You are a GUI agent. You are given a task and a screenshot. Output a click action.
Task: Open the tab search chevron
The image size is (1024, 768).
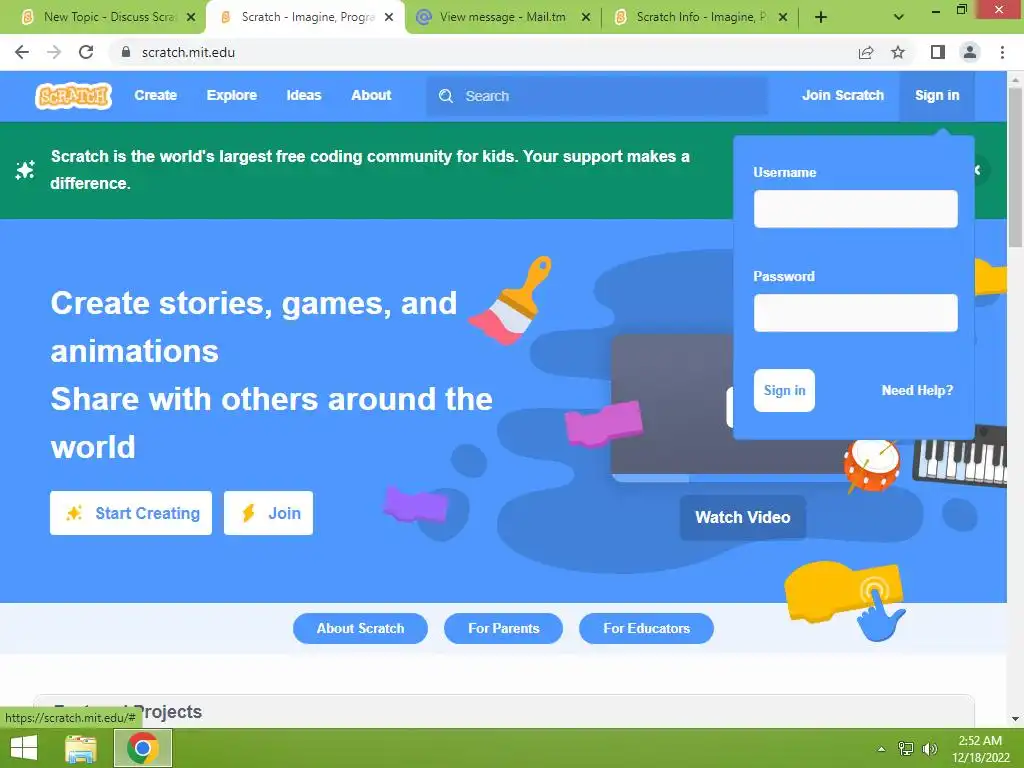[899, 17]
